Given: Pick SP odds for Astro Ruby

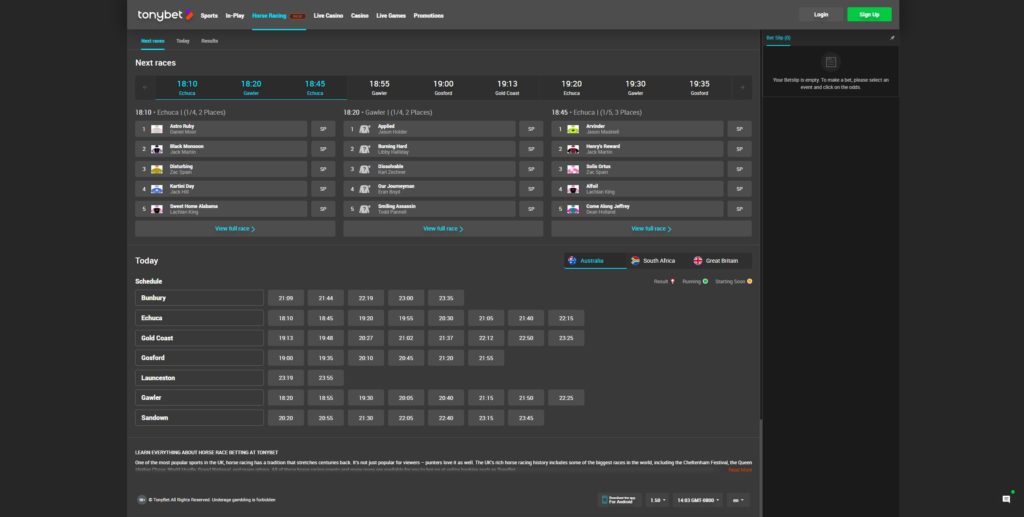Looking at the screenshot, I should (x=323, y=129).
